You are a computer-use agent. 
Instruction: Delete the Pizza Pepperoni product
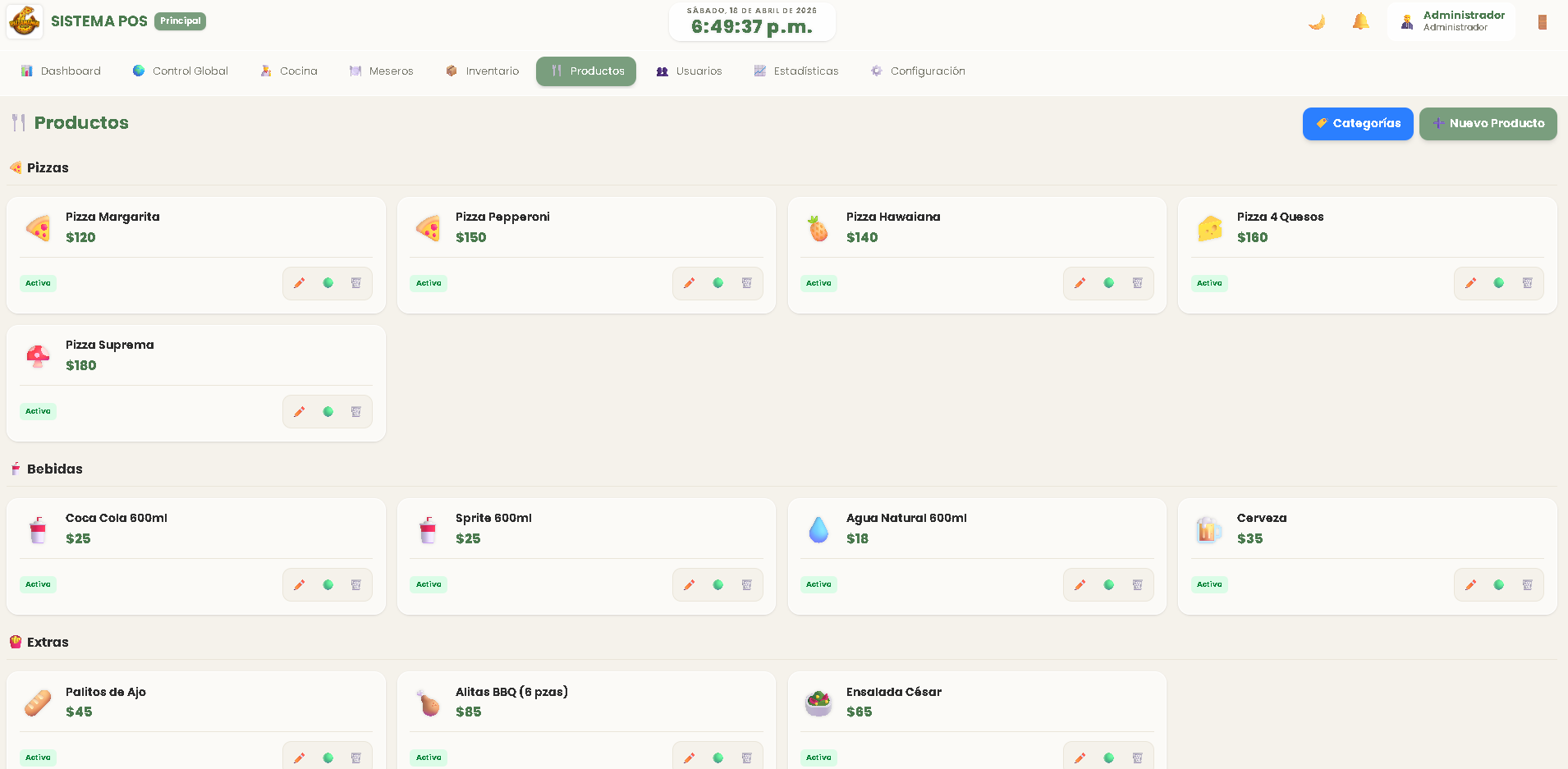pos(746,283)
